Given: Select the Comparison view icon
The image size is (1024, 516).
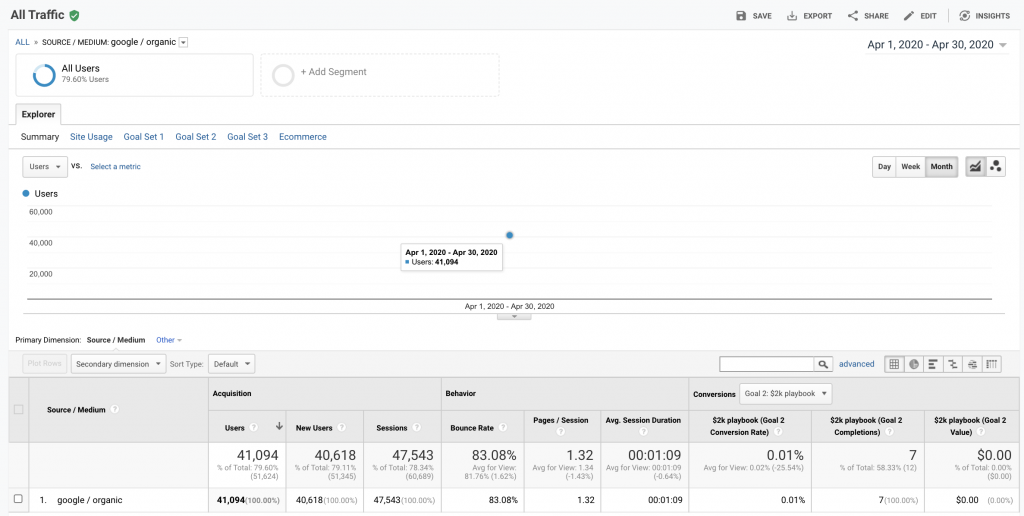Looking at the screenshot, I should [953, 364].
